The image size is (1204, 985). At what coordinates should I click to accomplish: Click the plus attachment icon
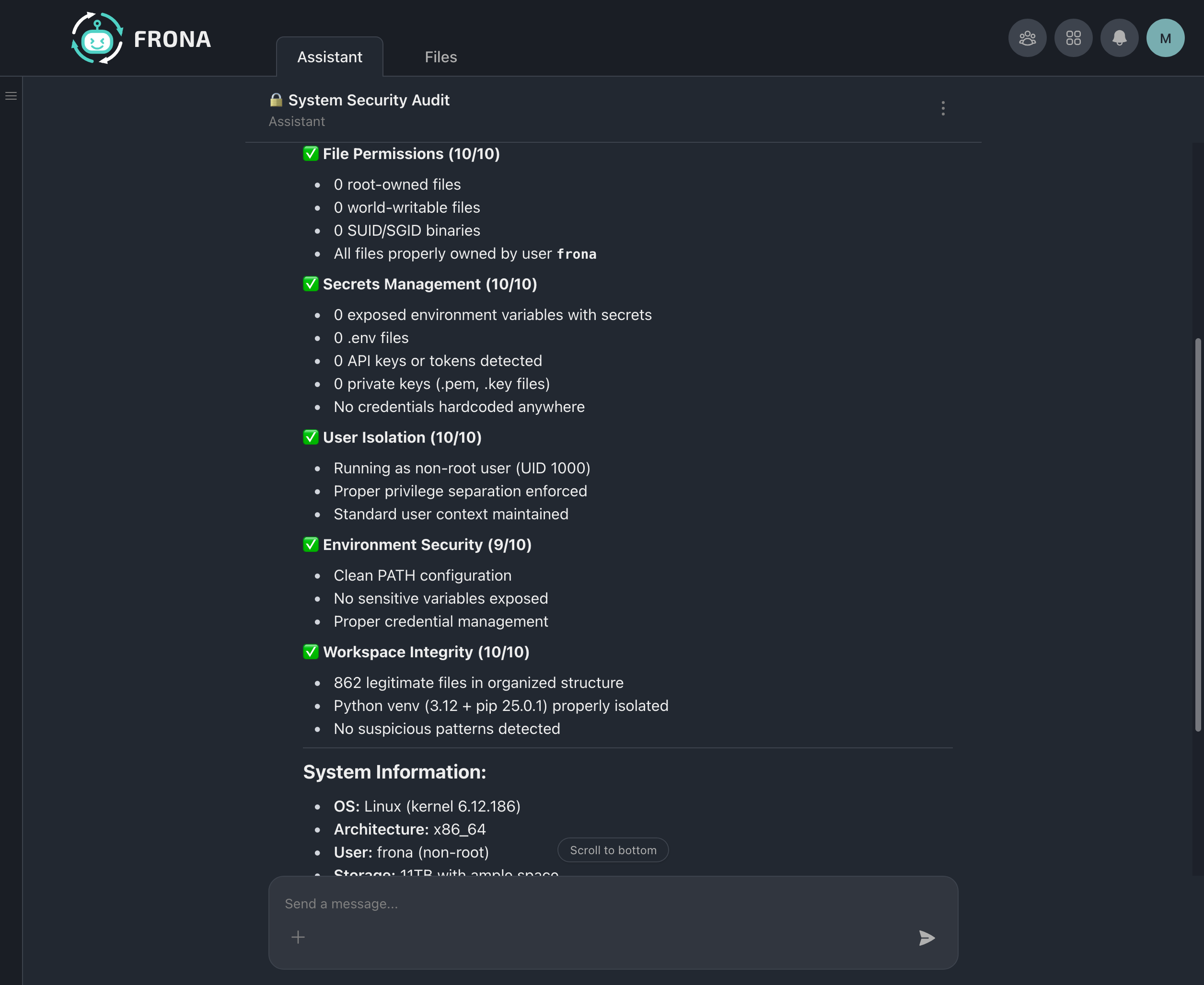298,937
